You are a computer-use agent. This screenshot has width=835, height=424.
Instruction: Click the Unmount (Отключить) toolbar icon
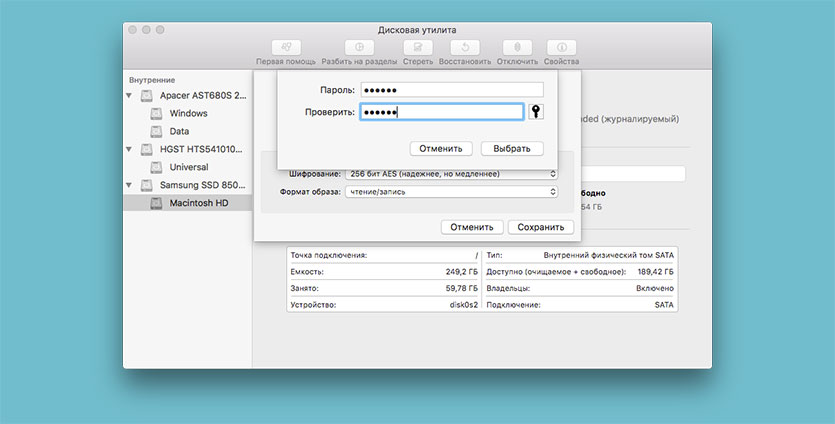pos(517,47)
